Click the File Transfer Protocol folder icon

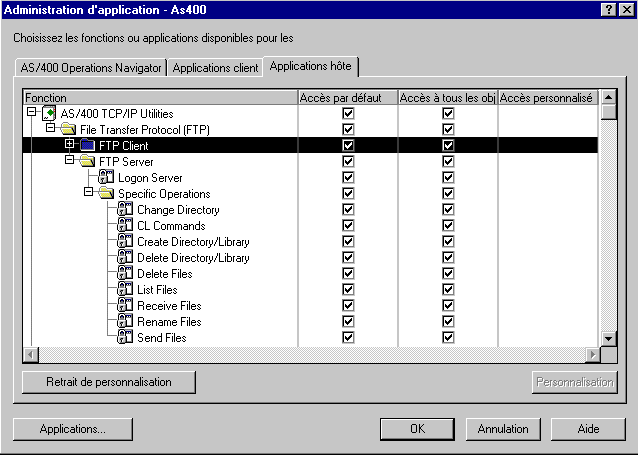click(68, 129)
